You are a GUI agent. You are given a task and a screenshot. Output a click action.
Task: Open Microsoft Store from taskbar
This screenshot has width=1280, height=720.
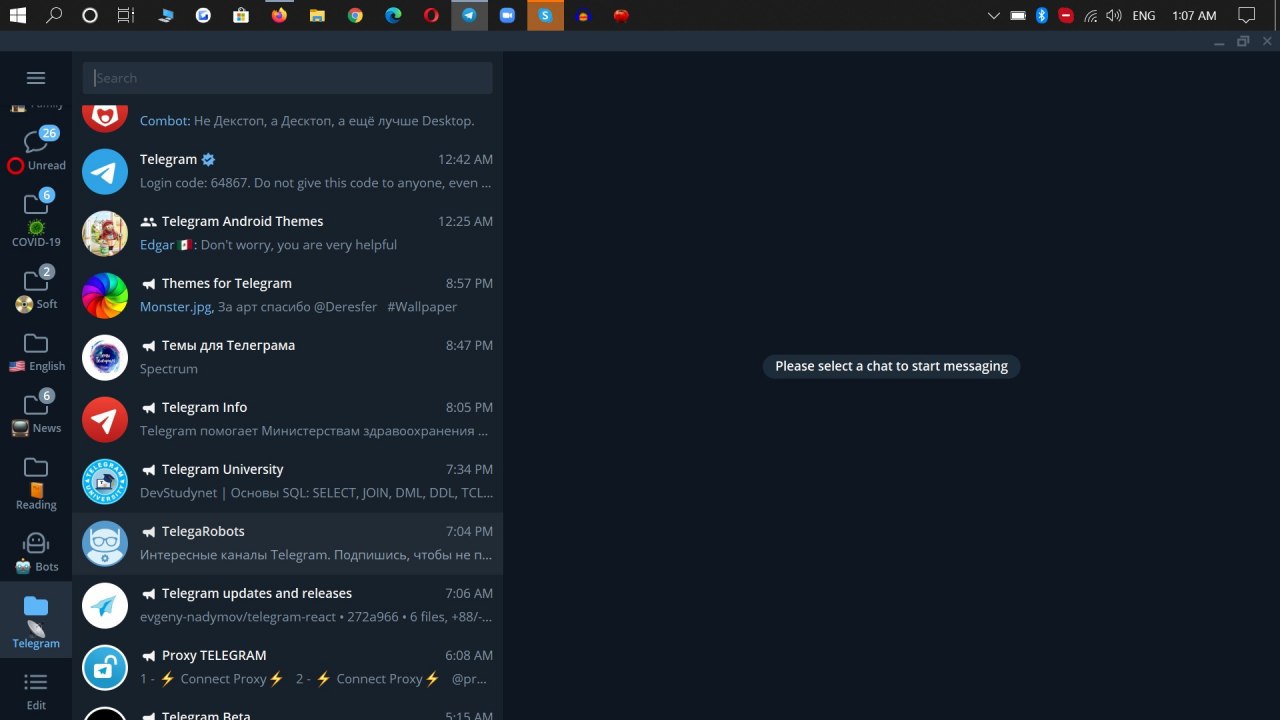(241, 15)
